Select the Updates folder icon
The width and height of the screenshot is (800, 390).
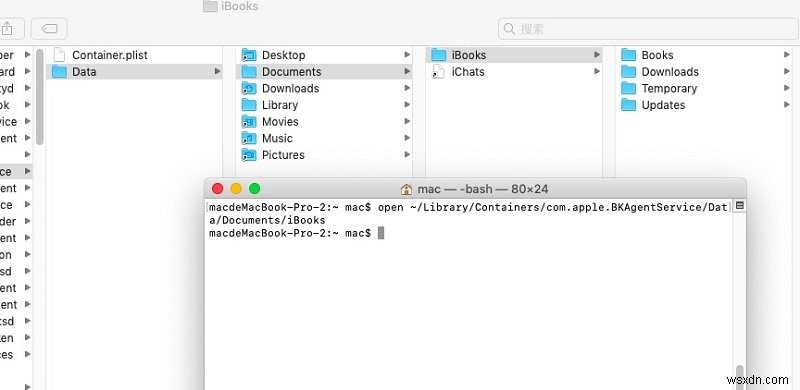point(628,105)
